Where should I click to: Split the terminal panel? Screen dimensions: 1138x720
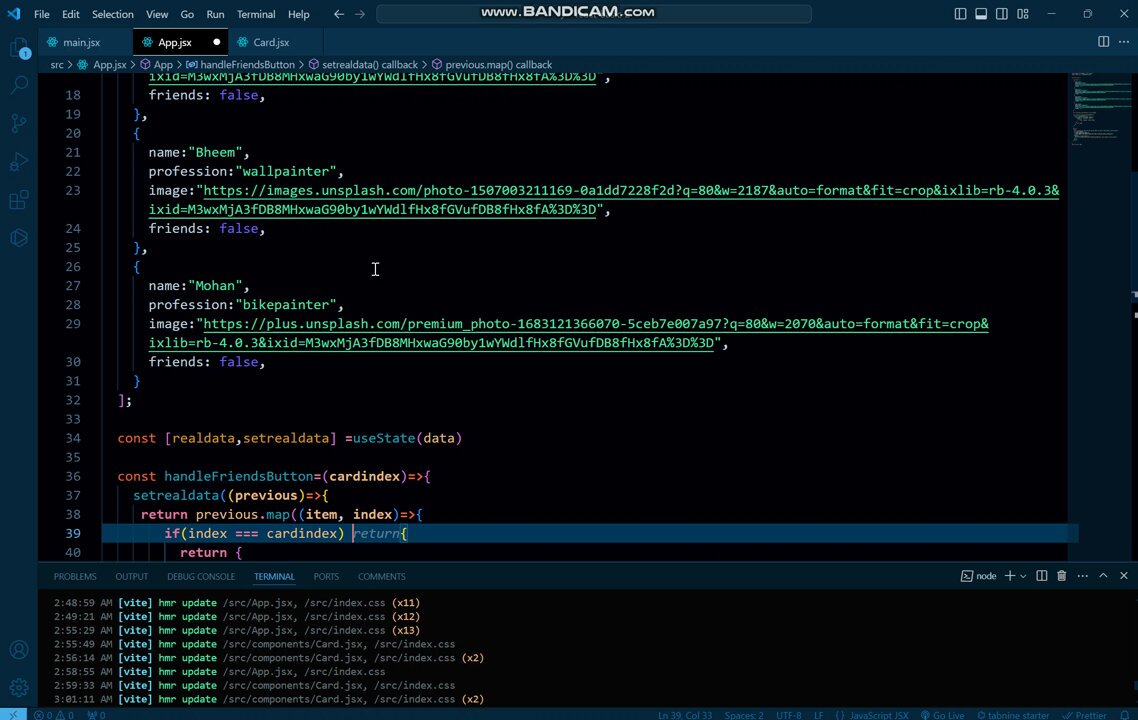[x=1041, y=576]
